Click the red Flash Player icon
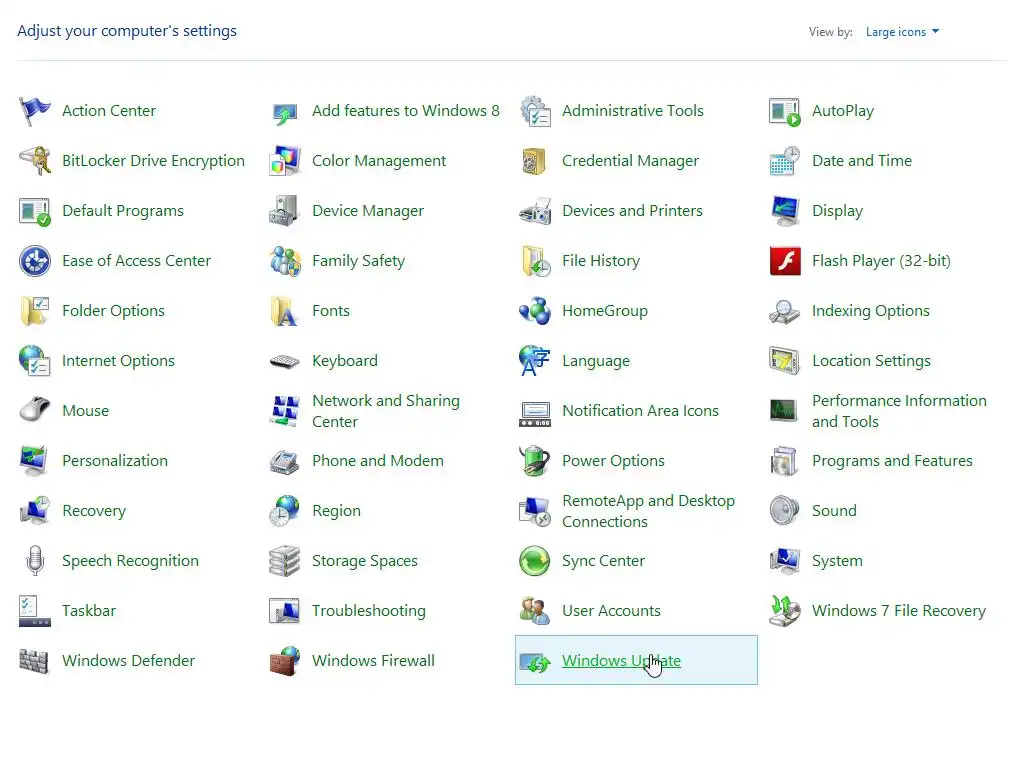The height and width of the screenshot is (768, 1024). [x=784, y=261]
